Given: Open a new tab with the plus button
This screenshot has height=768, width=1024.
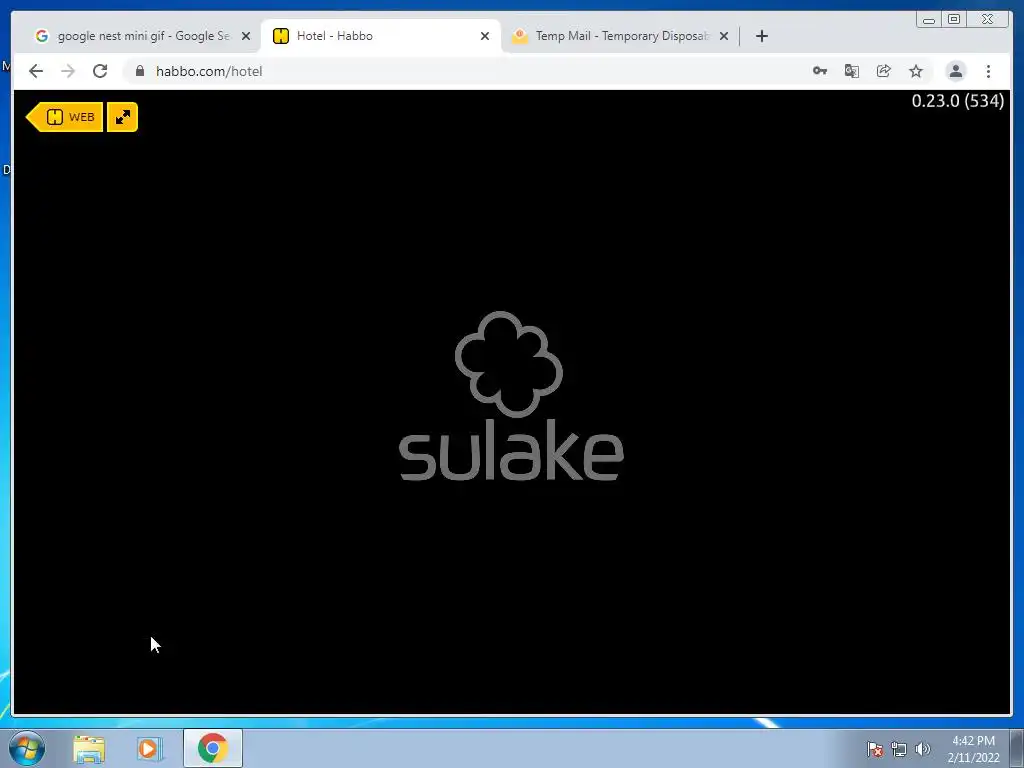Looking at the screenshot, I should 761,36.
